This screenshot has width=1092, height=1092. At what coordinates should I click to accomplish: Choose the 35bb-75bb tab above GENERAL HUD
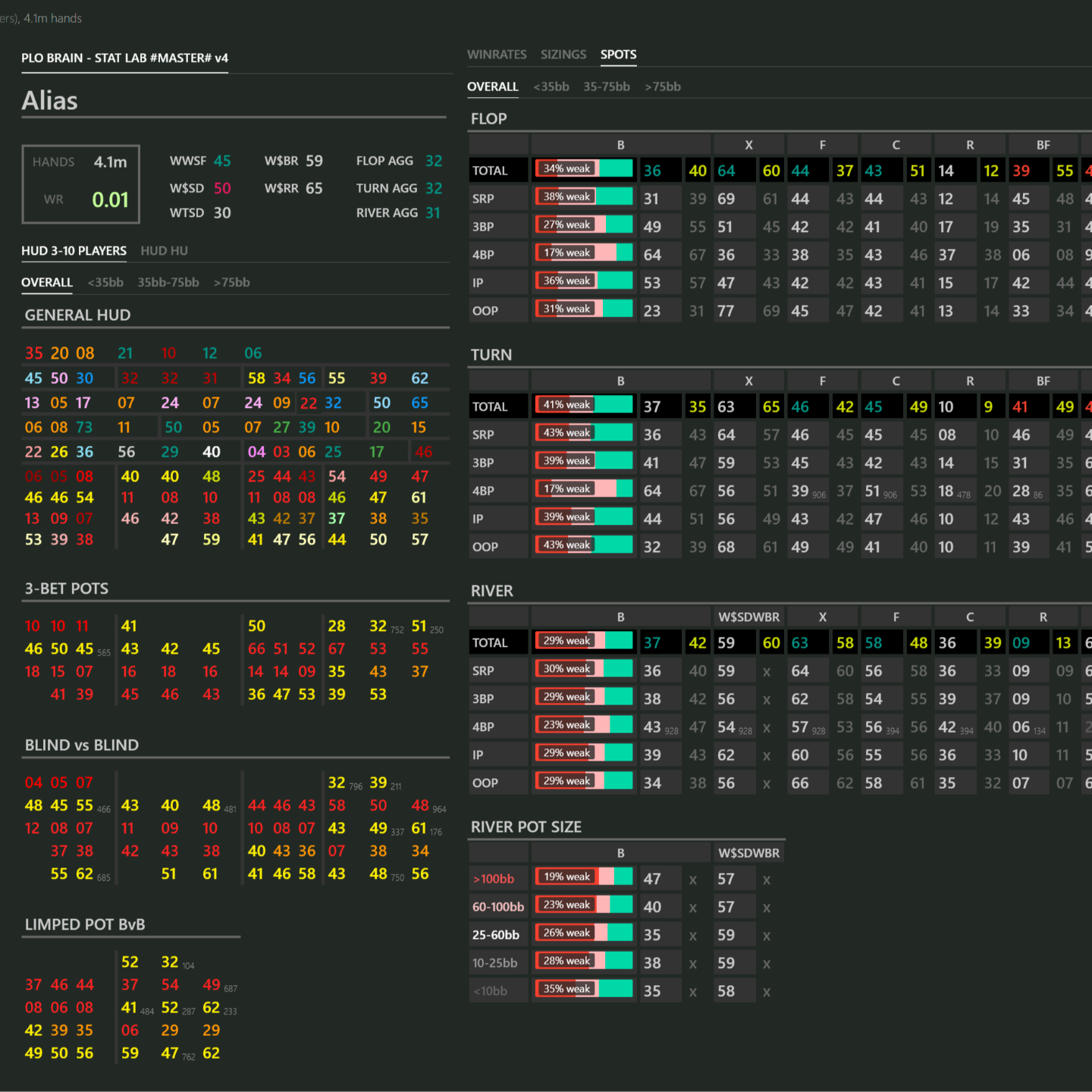(168, 282)
